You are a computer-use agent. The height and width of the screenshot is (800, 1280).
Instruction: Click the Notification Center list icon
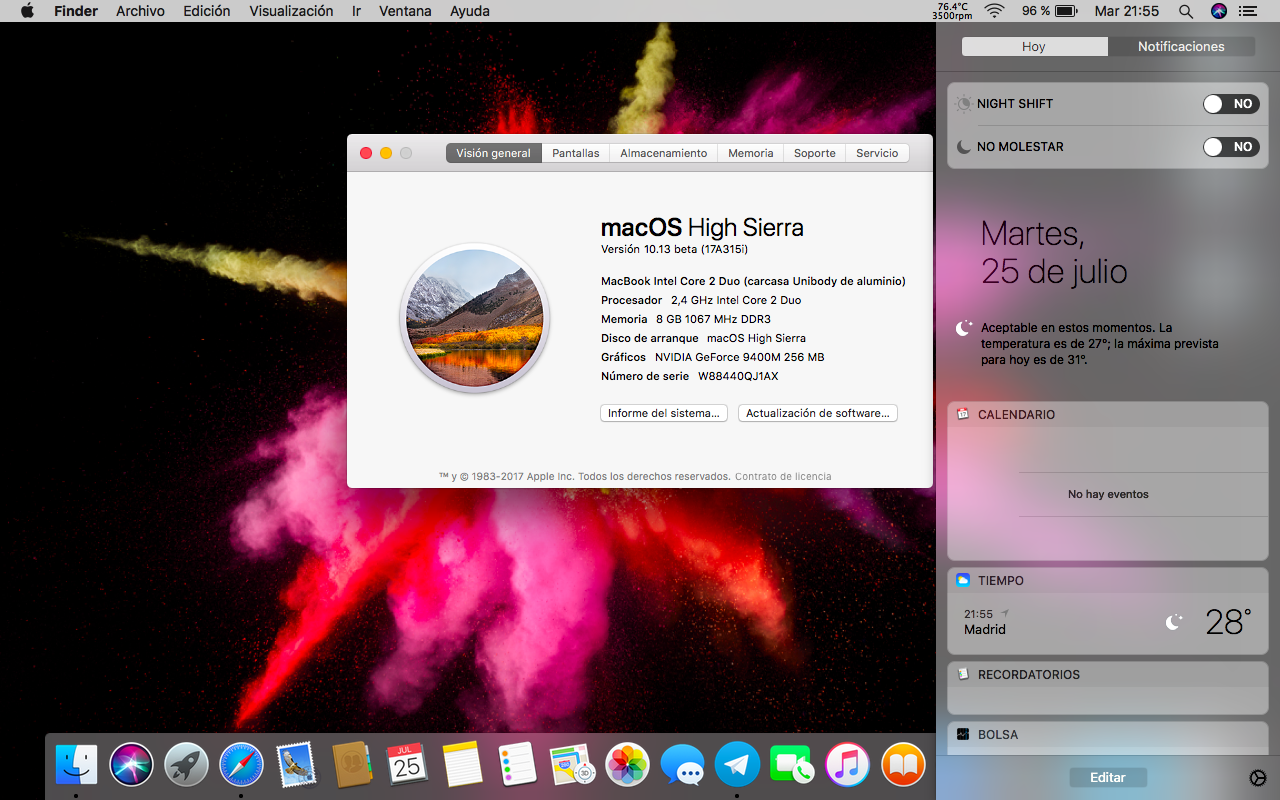(x=1248, y=11)
